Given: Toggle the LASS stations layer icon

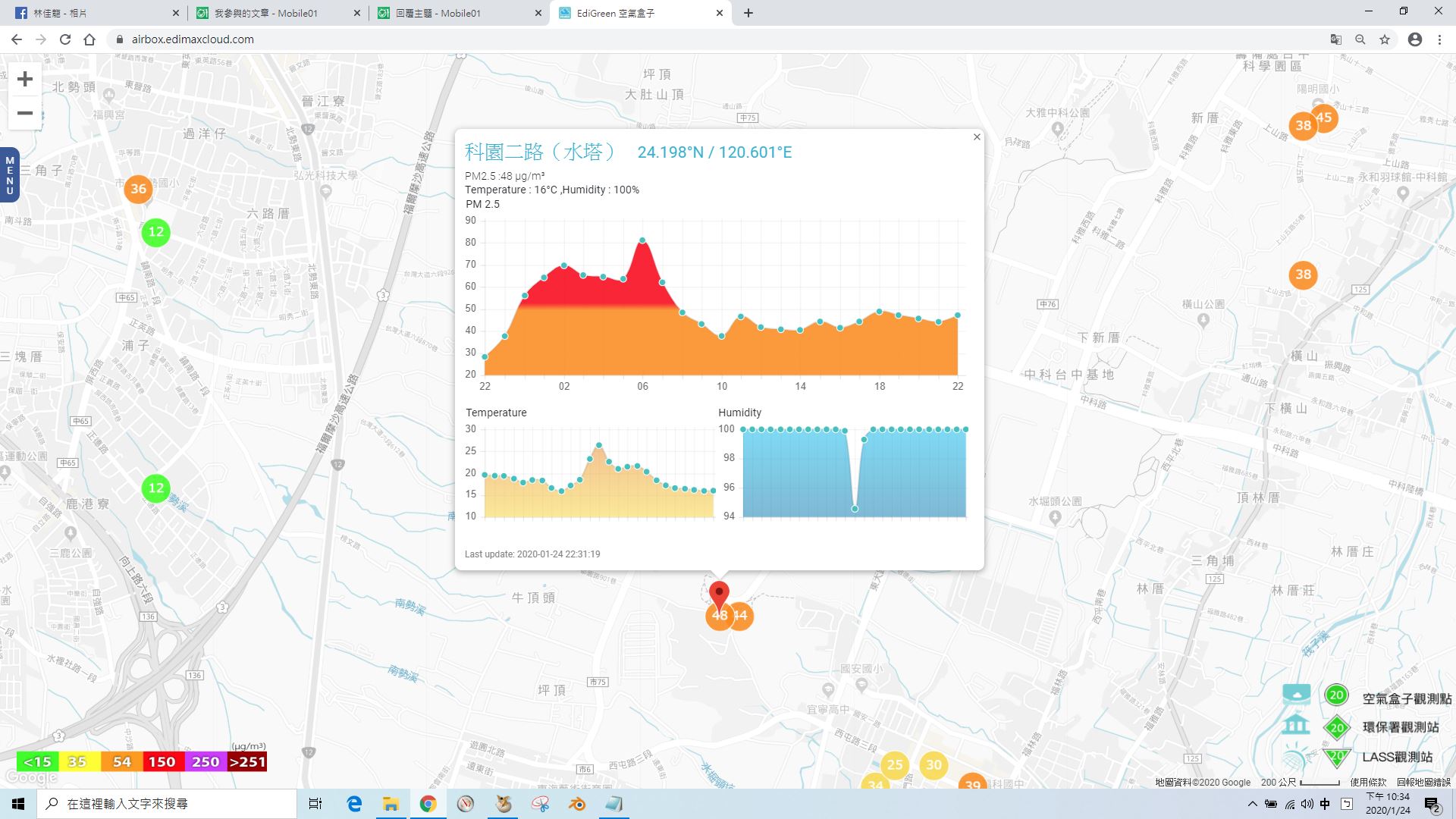Looking at the screenshot, I should click(1296, 756).
